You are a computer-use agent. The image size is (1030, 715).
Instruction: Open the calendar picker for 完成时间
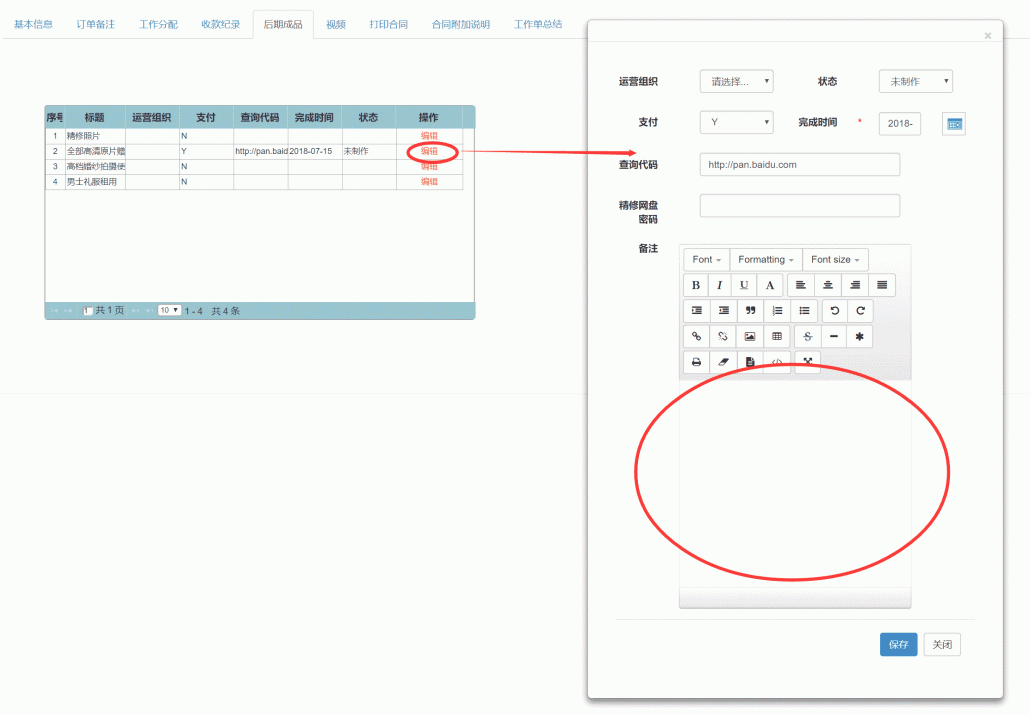point(954,124)
